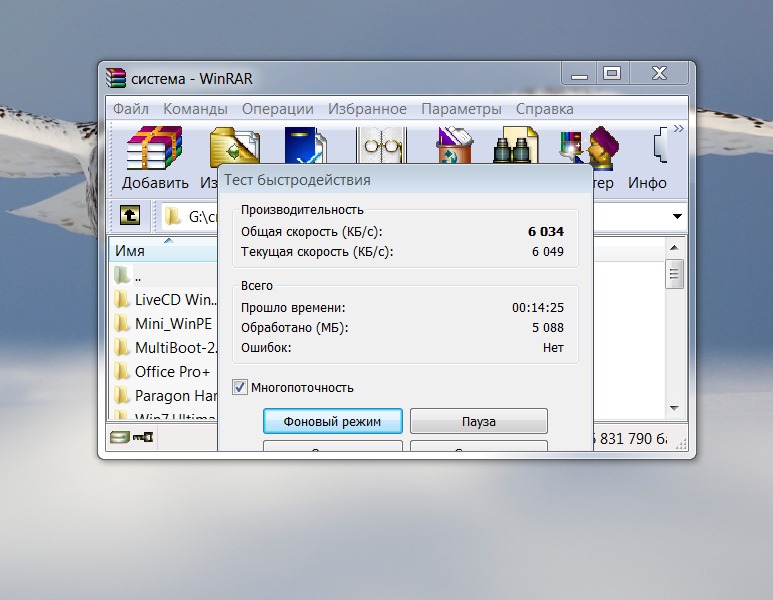Click the WinRAR books icon in title bar

tap(116, 78)
